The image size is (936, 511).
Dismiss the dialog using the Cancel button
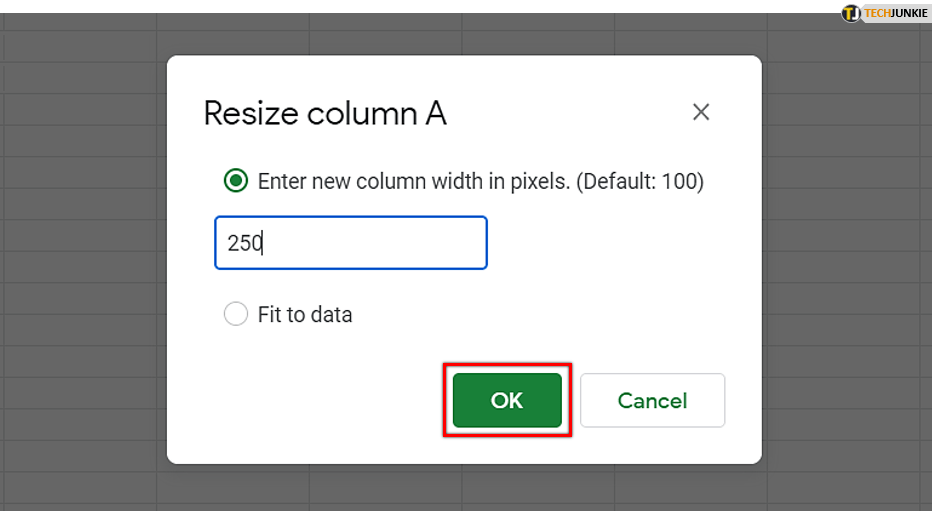click(x=652, y=400)
